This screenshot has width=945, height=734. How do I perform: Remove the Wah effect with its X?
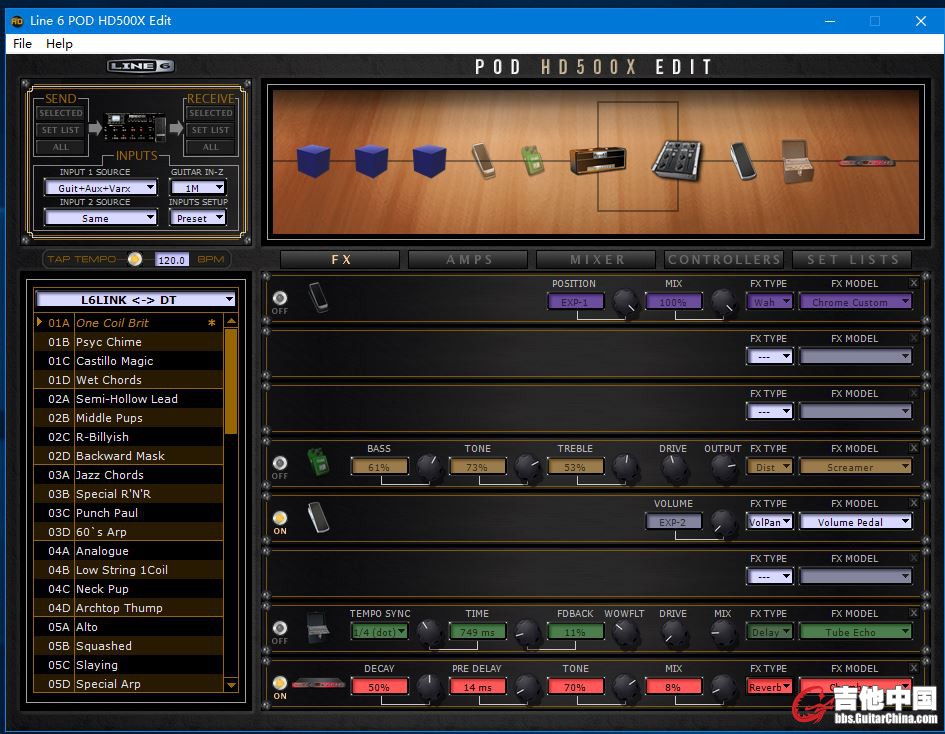pyautogui.click(x=914, y=283)
